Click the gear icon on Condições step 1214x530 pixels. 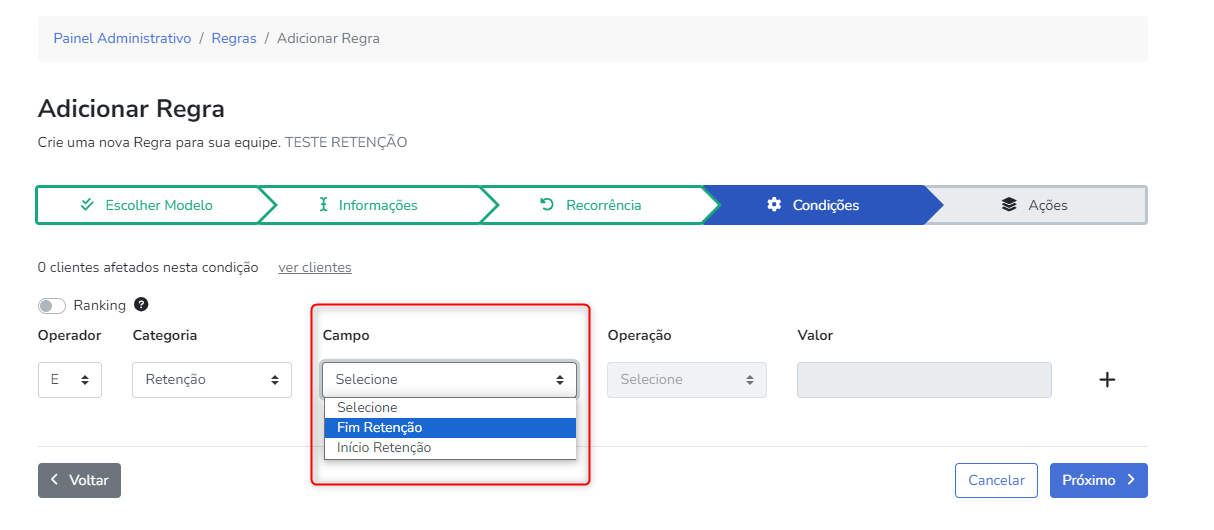(773, 205)
